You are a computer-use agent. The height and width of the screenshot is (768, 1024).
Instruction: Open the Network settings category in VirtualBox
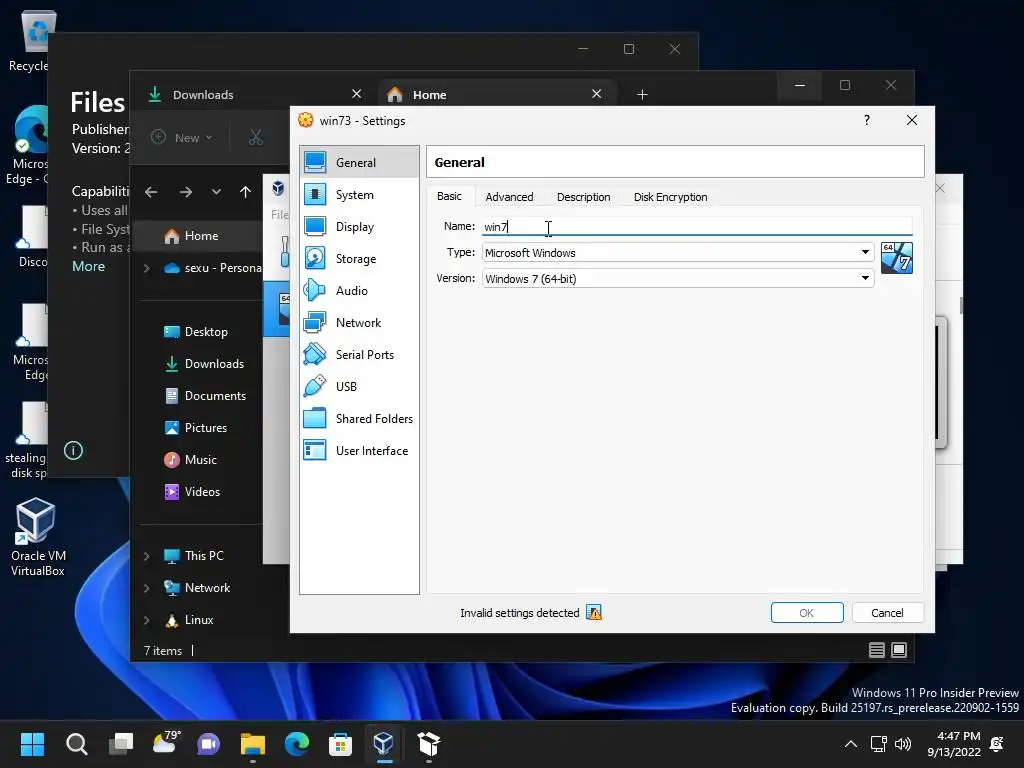tap(359, 323)
